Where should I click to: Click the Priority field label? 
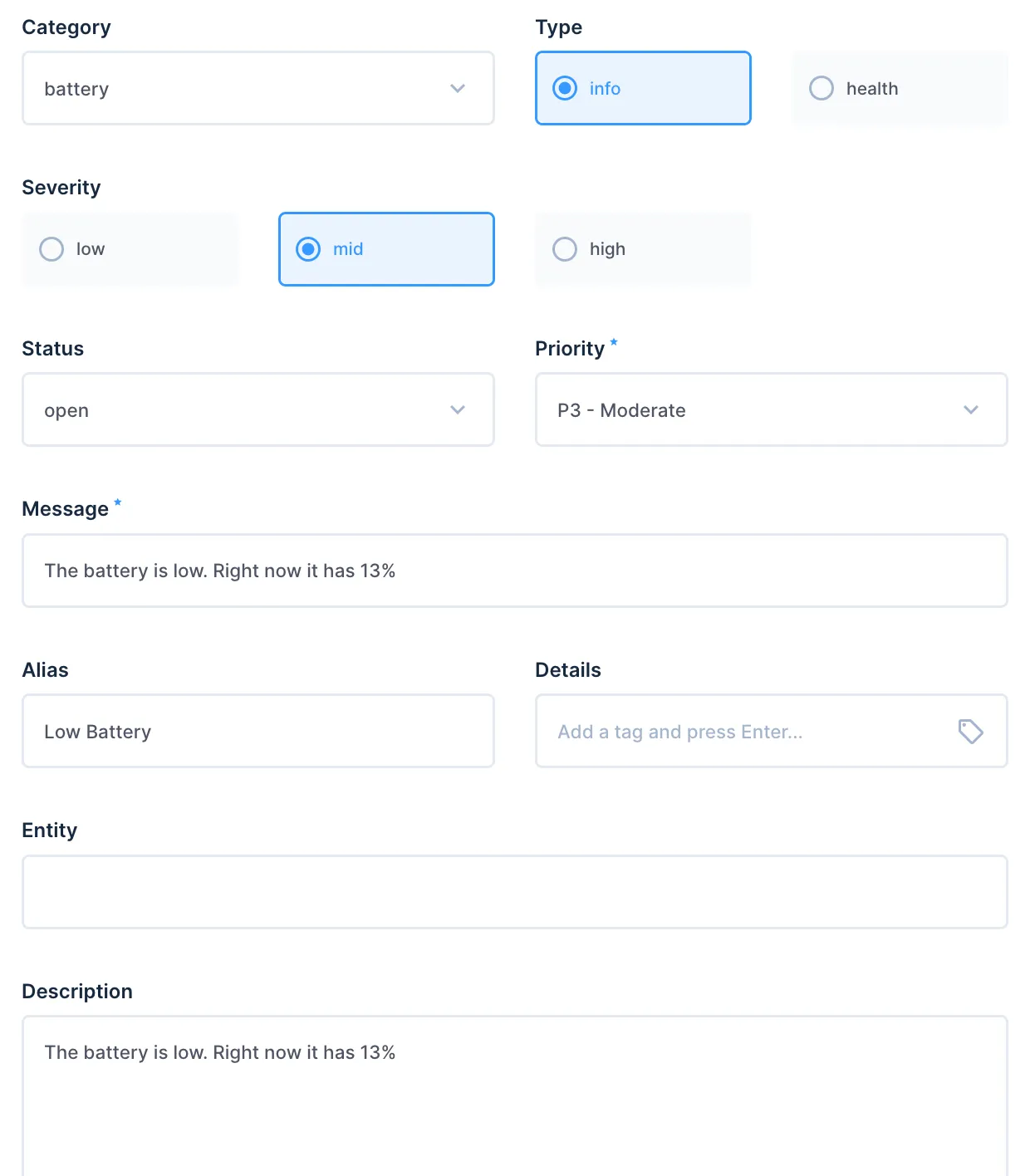[570, 349]
